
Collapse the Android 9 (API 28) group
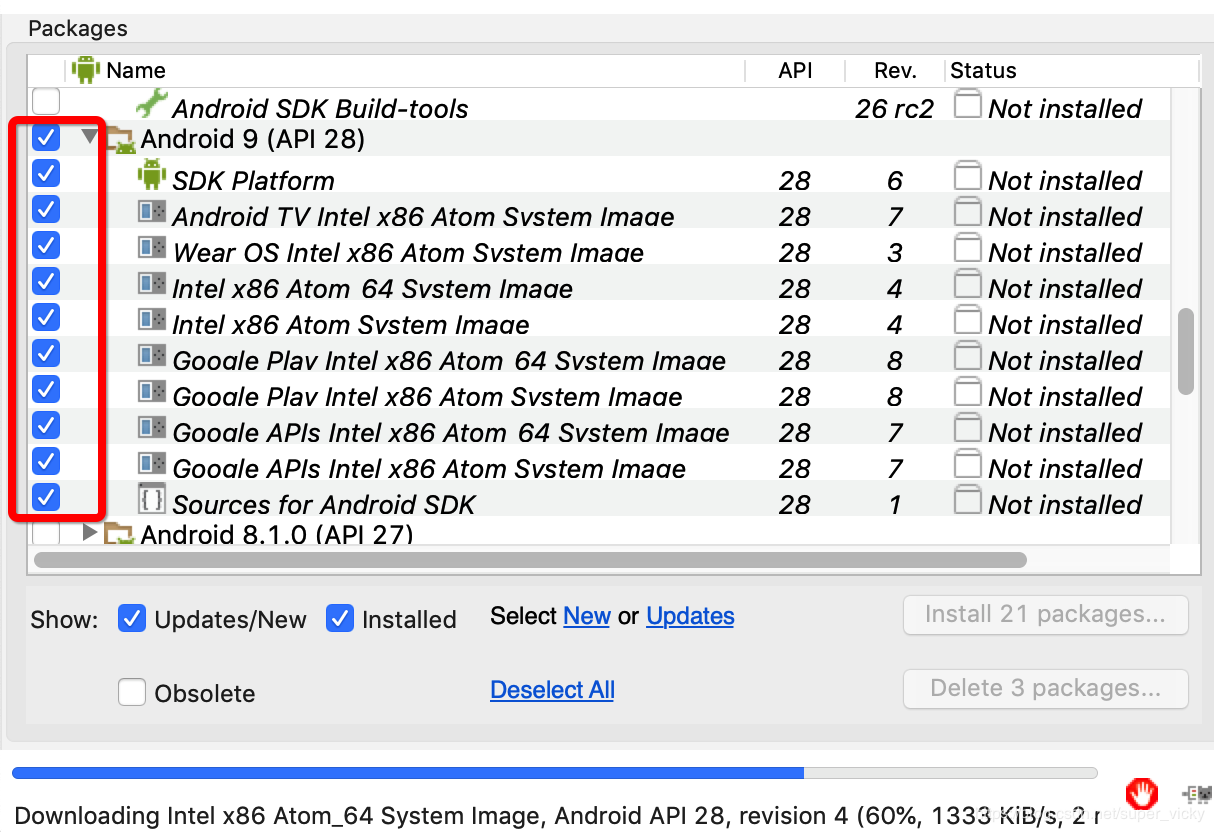(91, 135)
